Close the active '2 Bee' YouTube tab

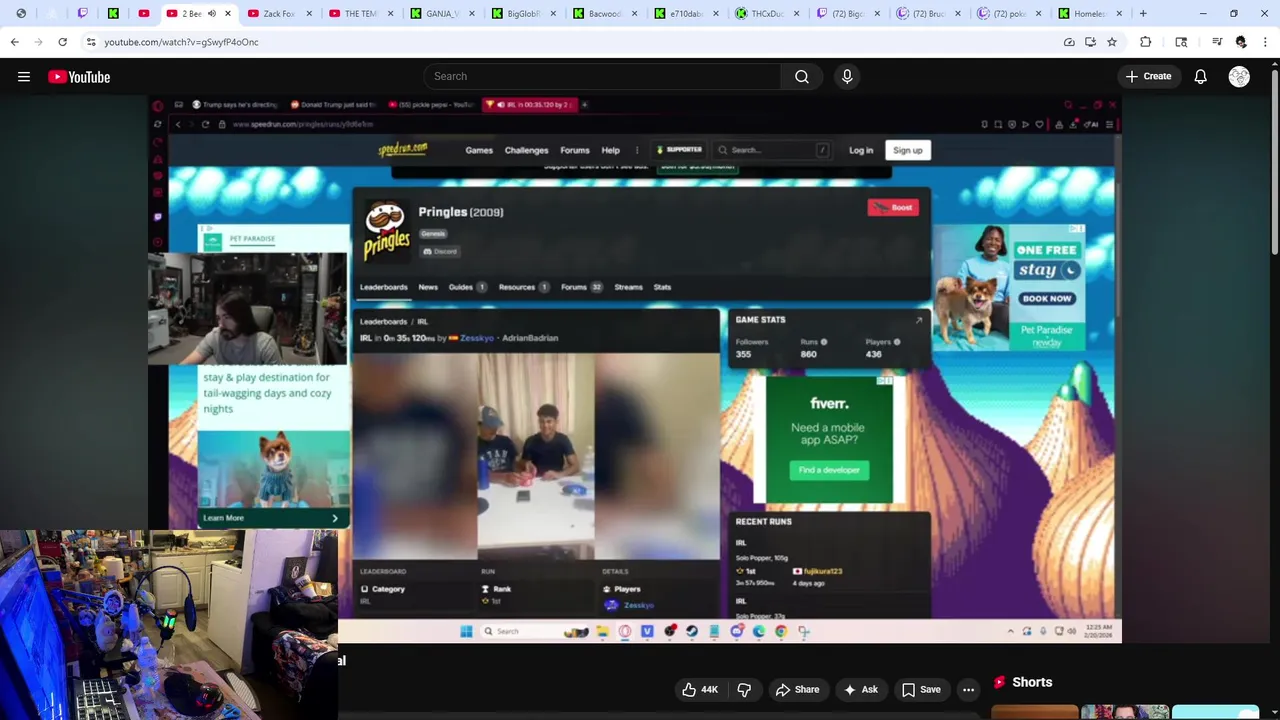pos(228,13)
